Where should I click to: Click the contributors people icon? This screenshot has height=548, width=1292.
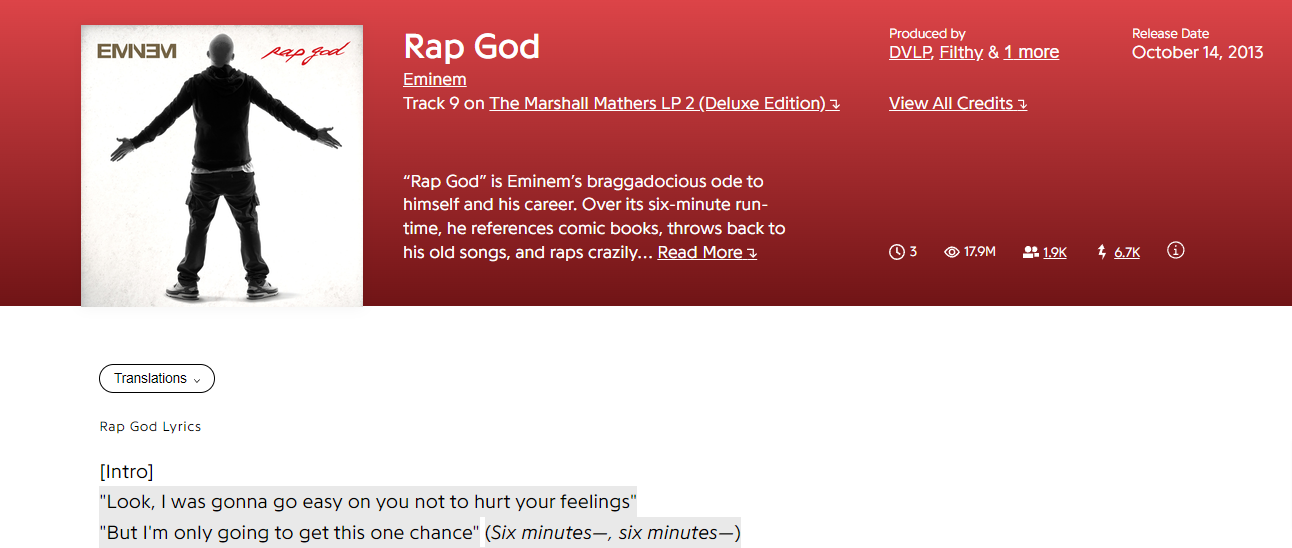click(1031, 252)
